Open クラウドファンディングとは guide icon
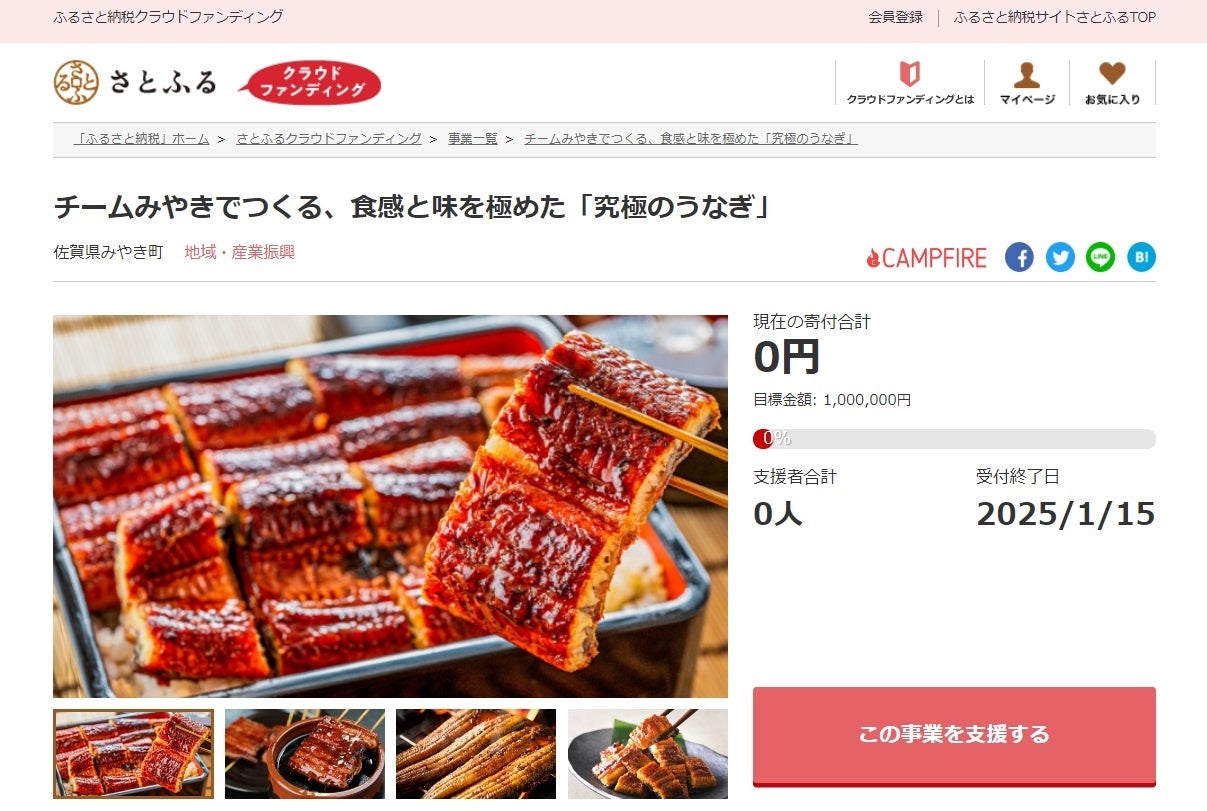This screenshot has width=1207, height=811. point(910,83)
